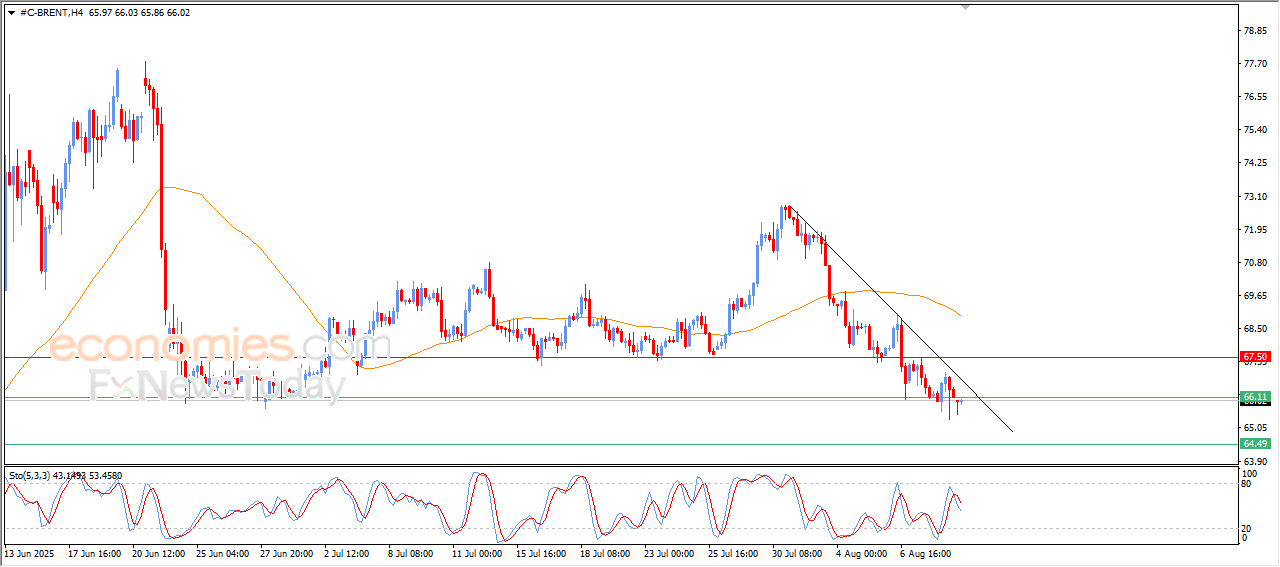Image resolution: width=1280 pixels, height=567 pixels.
Task: Click the 30 Jul 08:00 time label
Action: click(x=797, y=552)
